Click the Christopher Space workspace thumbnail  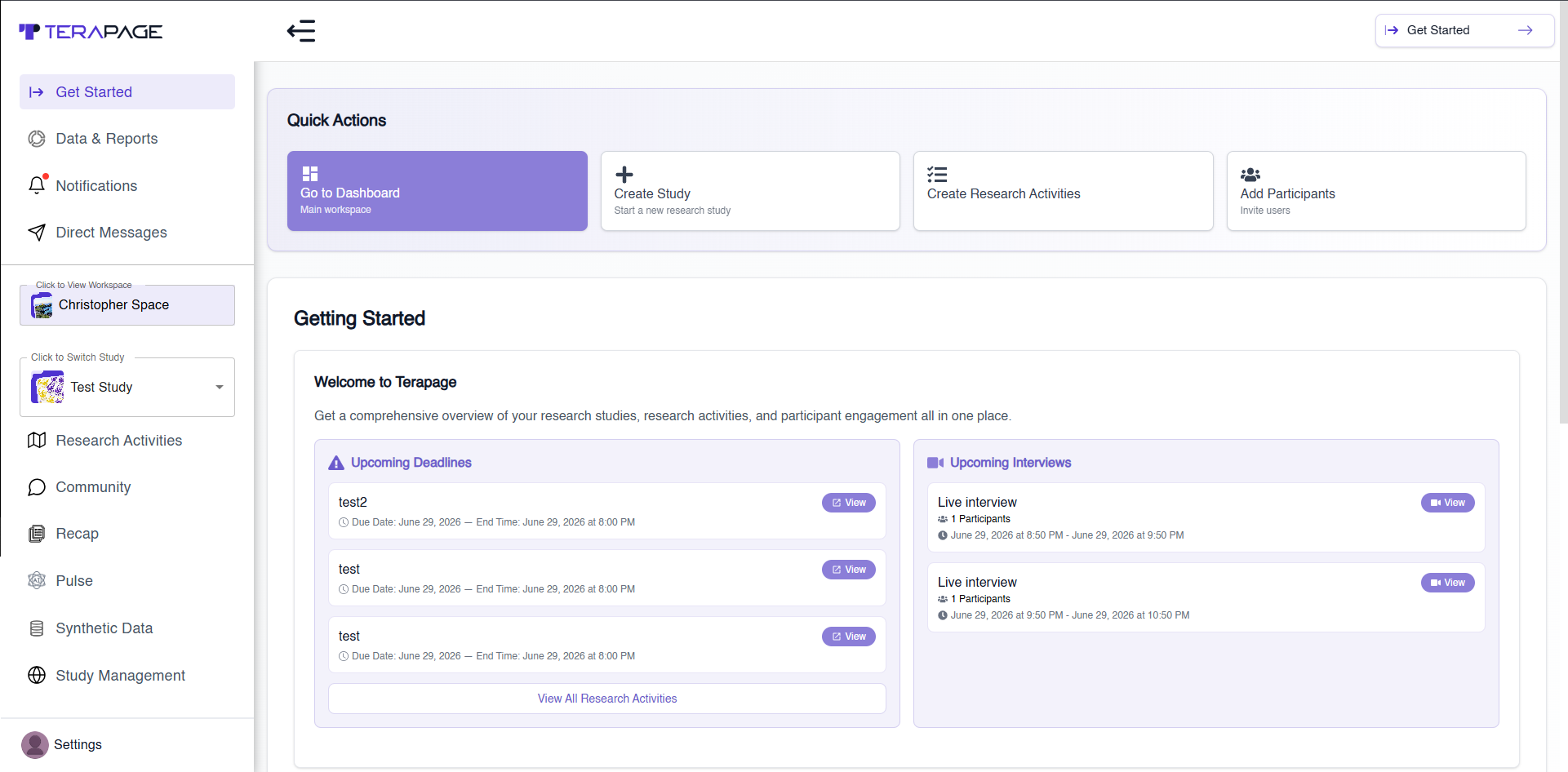(42, 306)
